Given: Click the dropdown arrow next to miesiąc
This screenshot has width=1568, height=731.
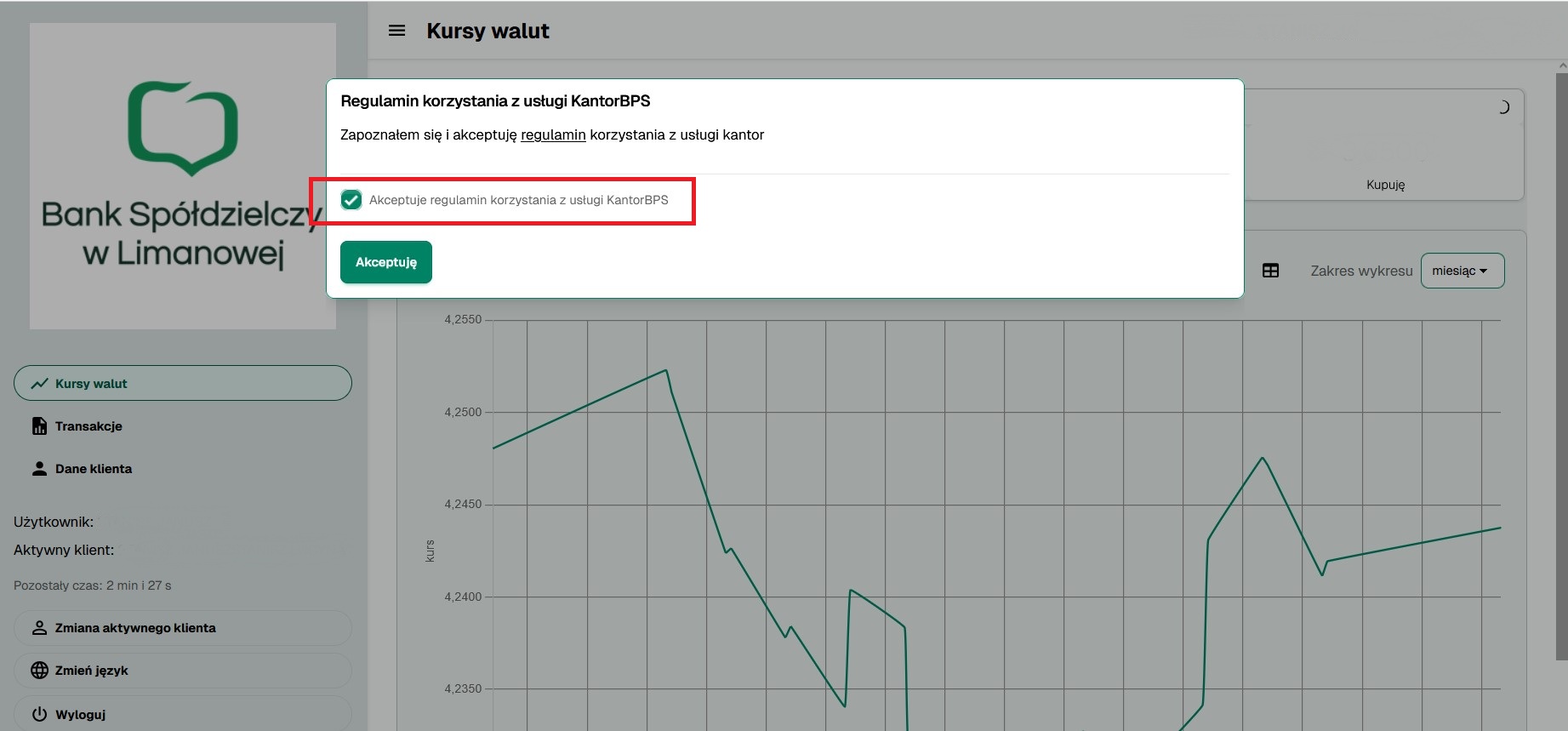Looking at the screenshot, I should click(x=1484, y=271).
